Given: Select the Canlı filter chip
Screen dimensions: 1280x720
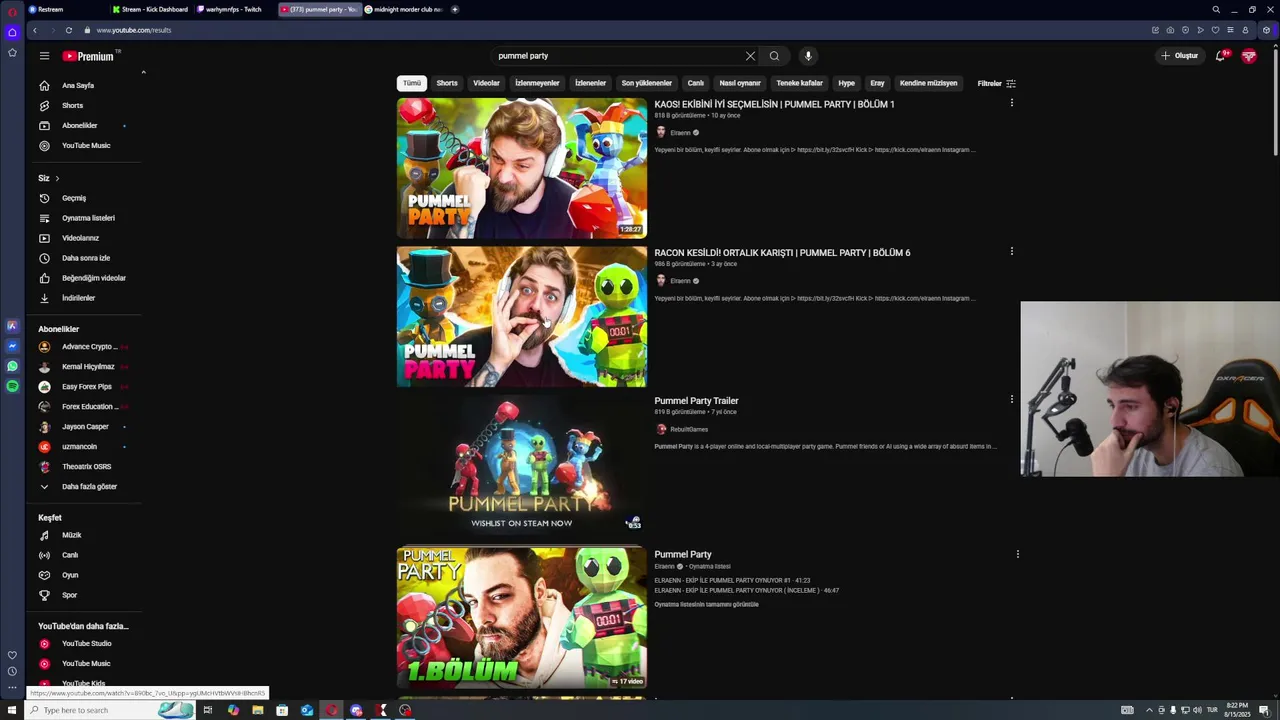Looking at the screenshot, I should tap(696, 83).
